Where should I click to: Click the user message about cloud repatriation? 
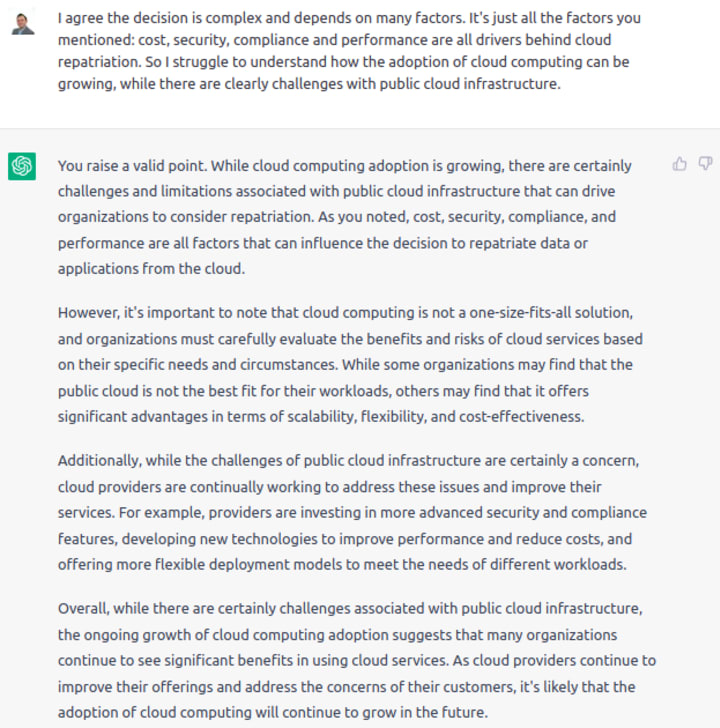[x=349, y=51]
